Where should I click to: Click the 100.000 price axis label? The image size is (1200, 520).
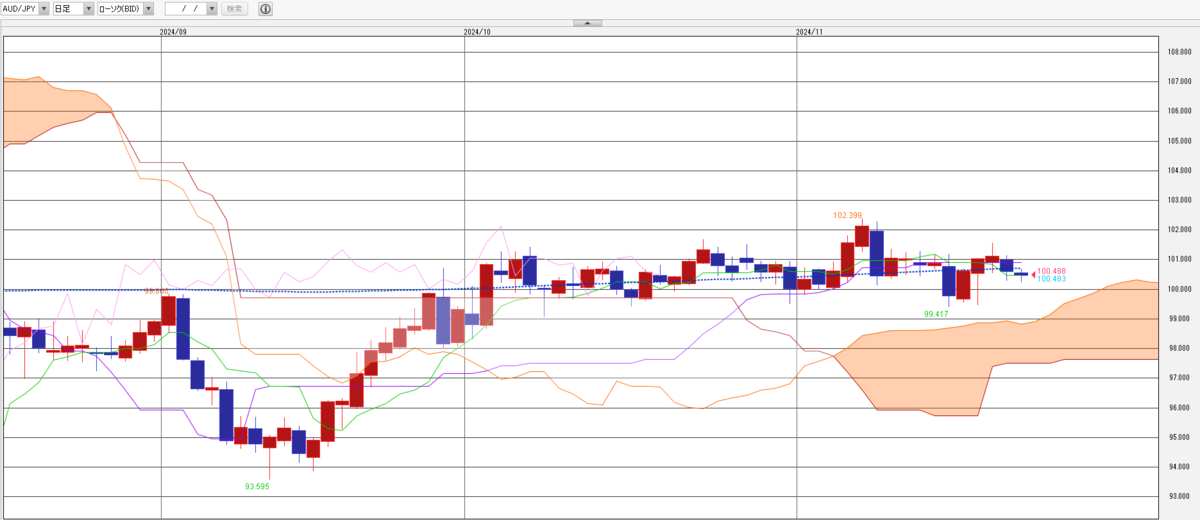click(1181, 289)
